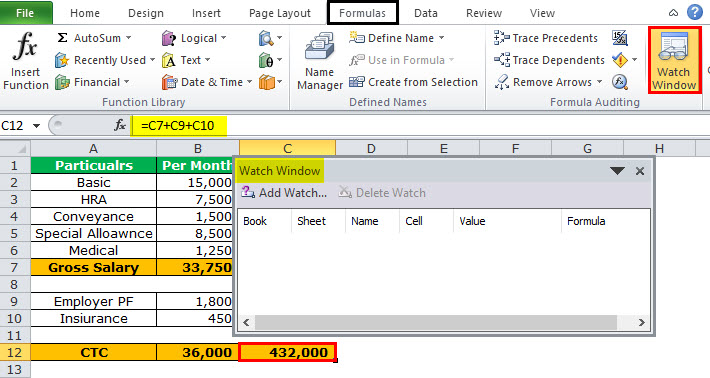Expand the AutoSum dropdown
710x378 pixels.
click(129, 38)
